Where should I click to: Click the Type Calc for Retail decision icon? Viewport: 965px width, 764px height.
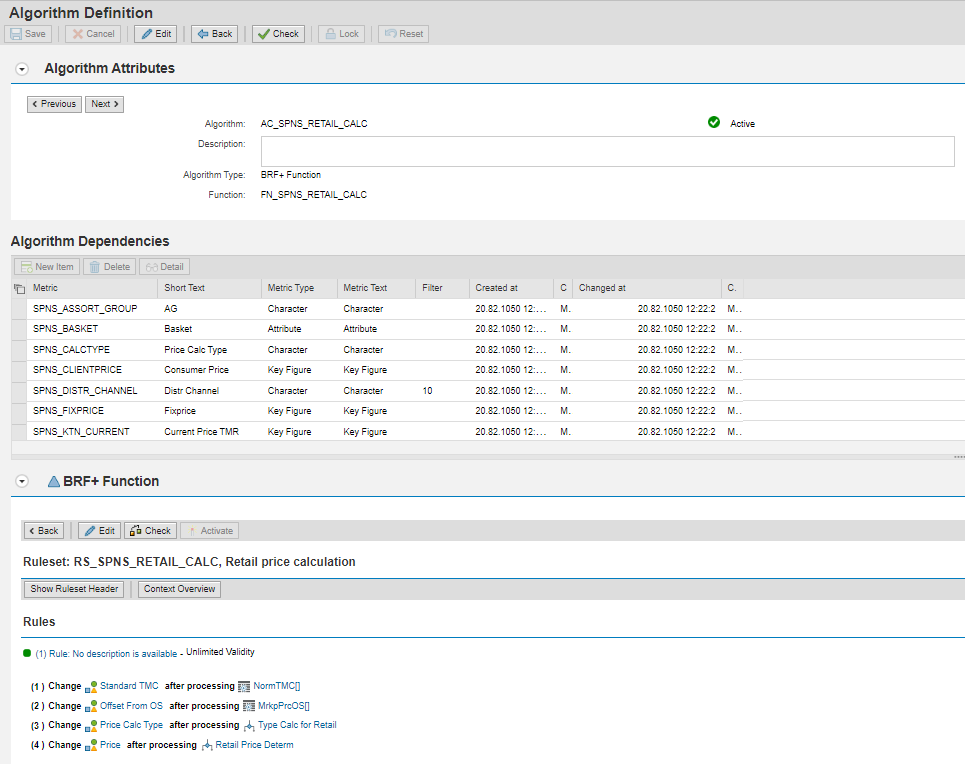(249, 725)
